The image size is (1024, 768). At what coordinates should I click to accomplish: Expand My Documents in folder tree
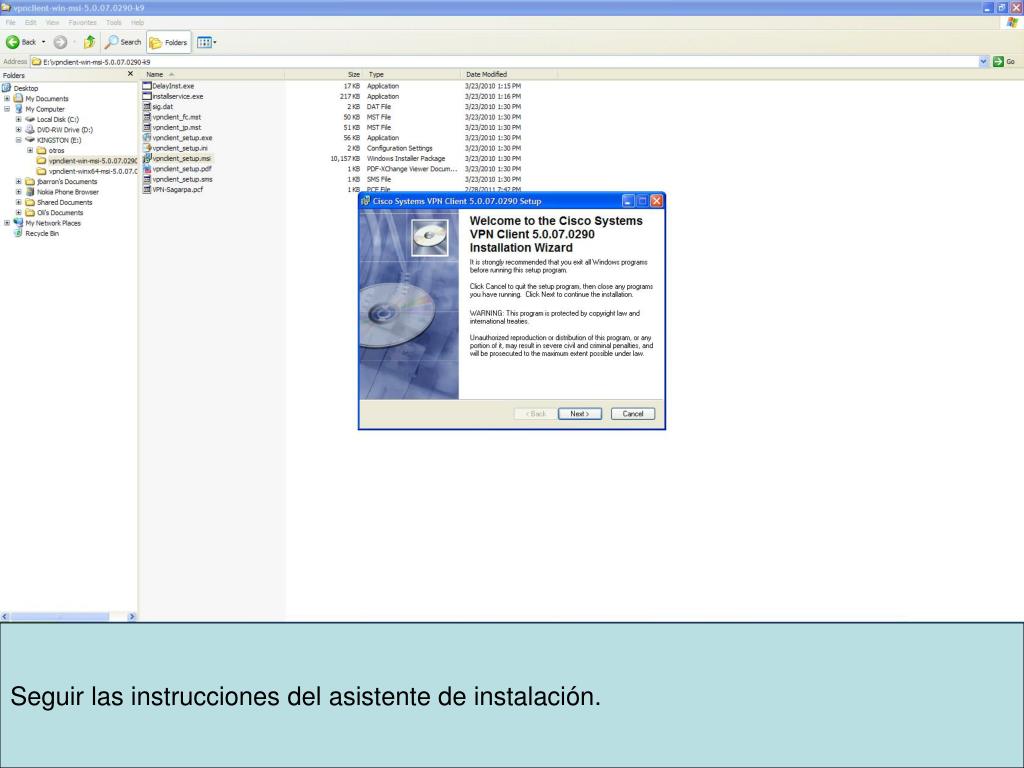[7, 99]
